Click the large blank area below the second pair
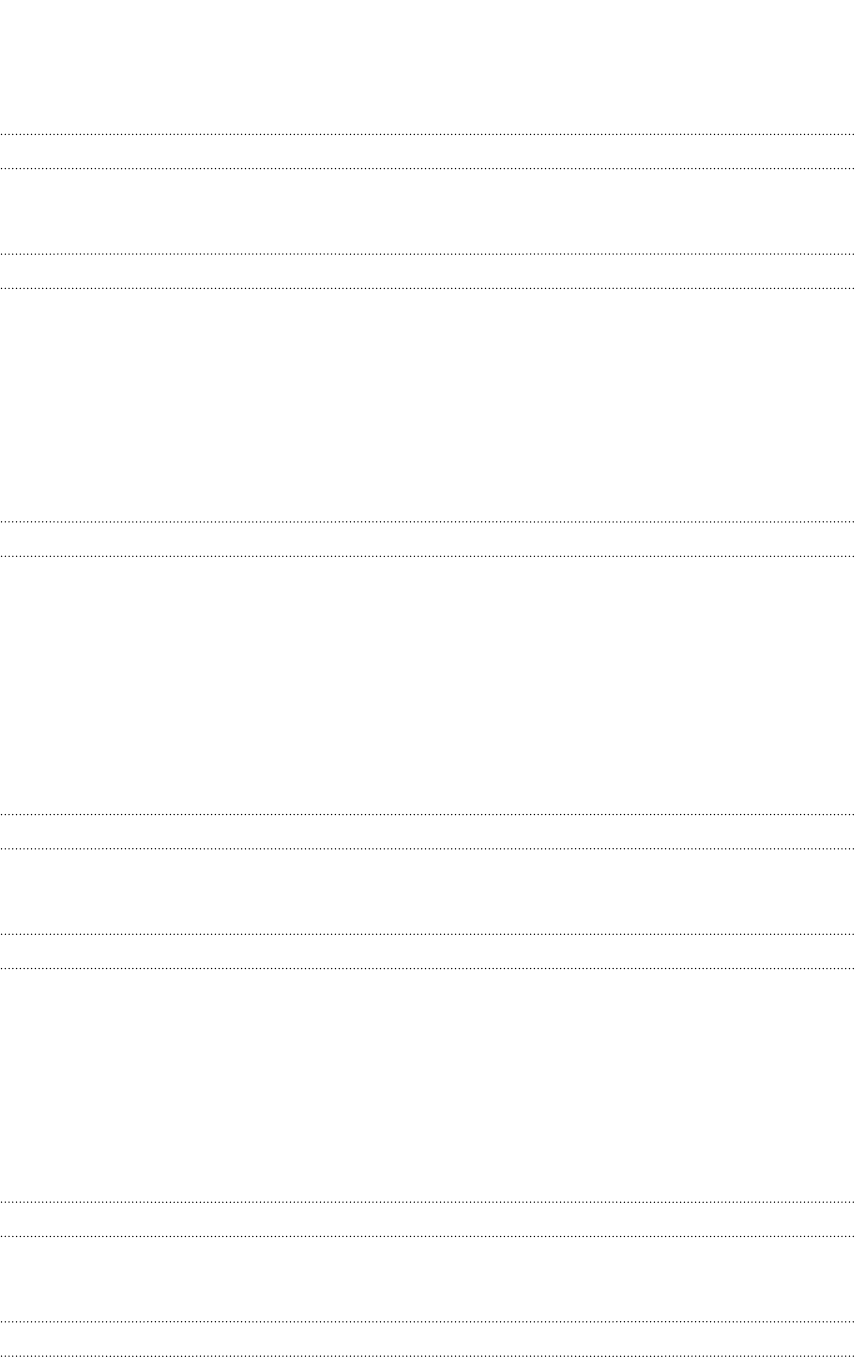The width and height of the screenshot is (855, 1357). coord(427,405)
